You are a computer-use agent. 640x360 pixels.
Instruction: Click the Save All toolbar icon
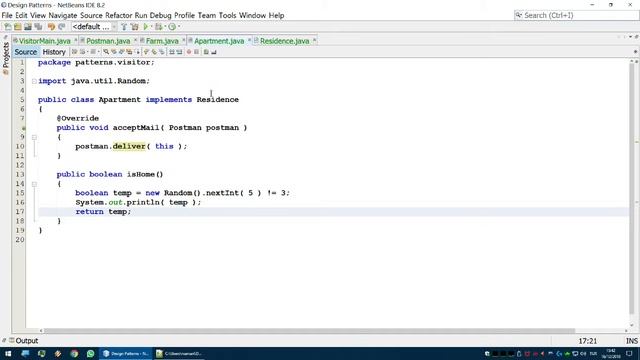38,27
